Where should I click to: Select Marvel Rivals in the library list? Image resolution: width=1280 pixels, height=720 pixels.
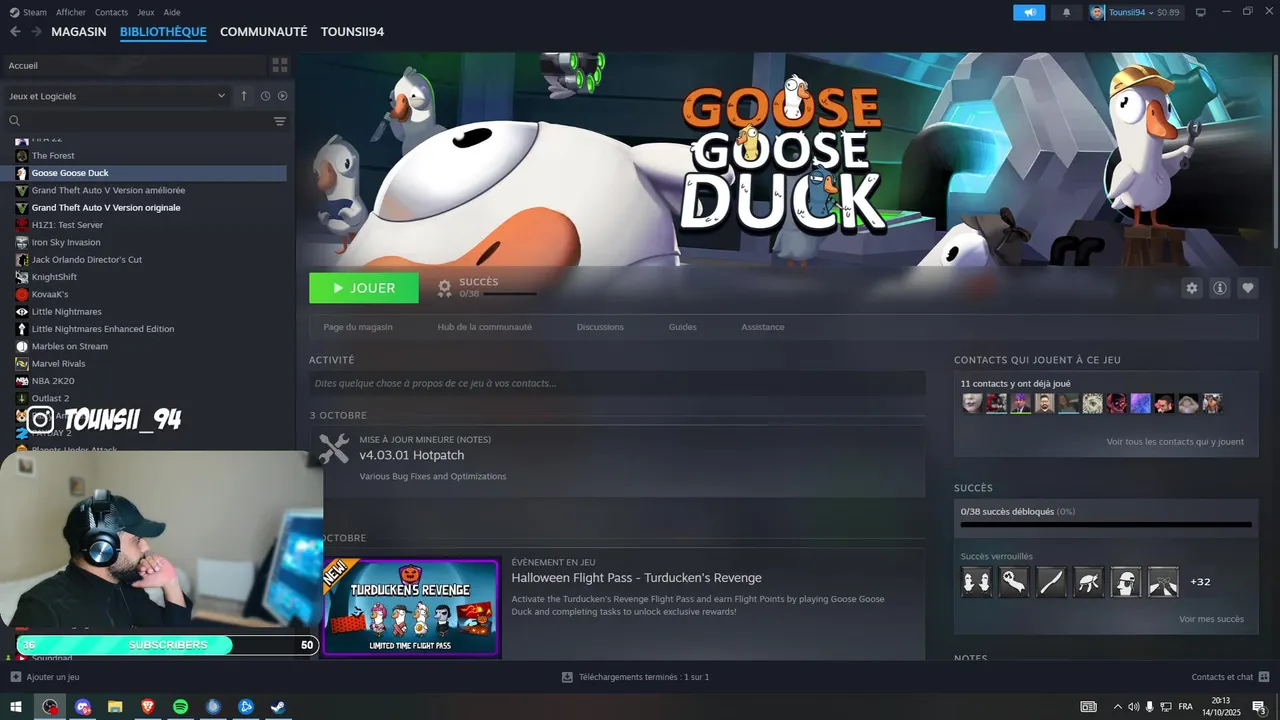pyautogui.click(x=58, y=364)
